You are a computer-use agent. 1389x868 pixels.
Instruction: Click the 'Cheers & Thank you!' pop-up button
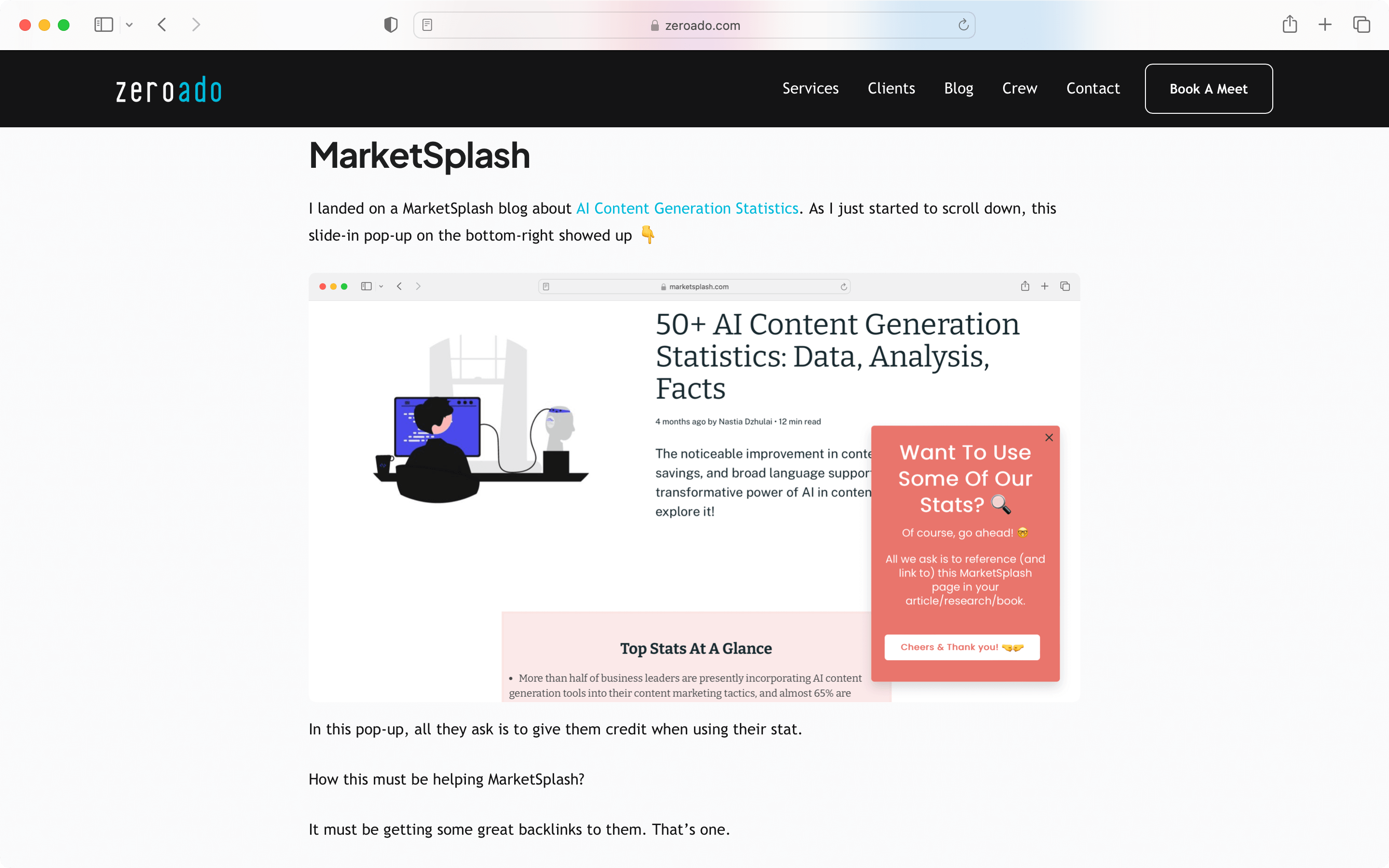click(962, 647)
